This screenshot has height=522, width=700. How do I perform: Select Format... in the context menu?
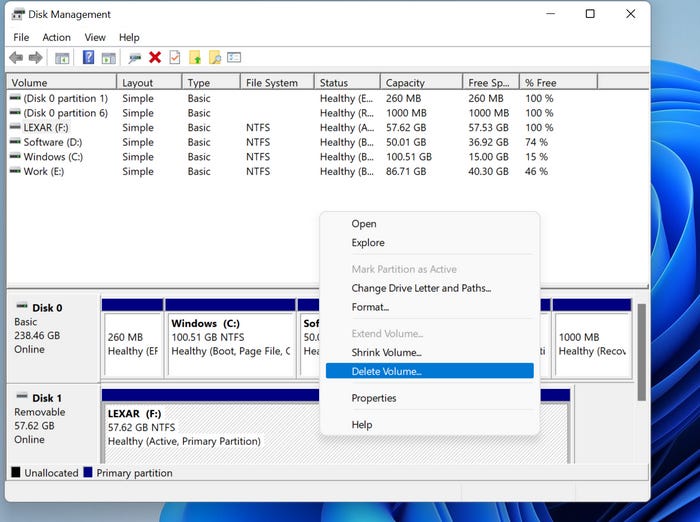pos(429,307)
